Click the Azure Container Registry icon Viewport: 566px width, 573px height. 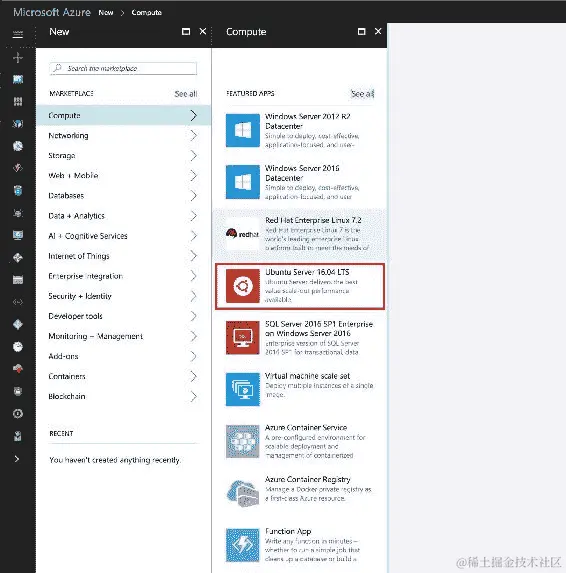[243, 493]
